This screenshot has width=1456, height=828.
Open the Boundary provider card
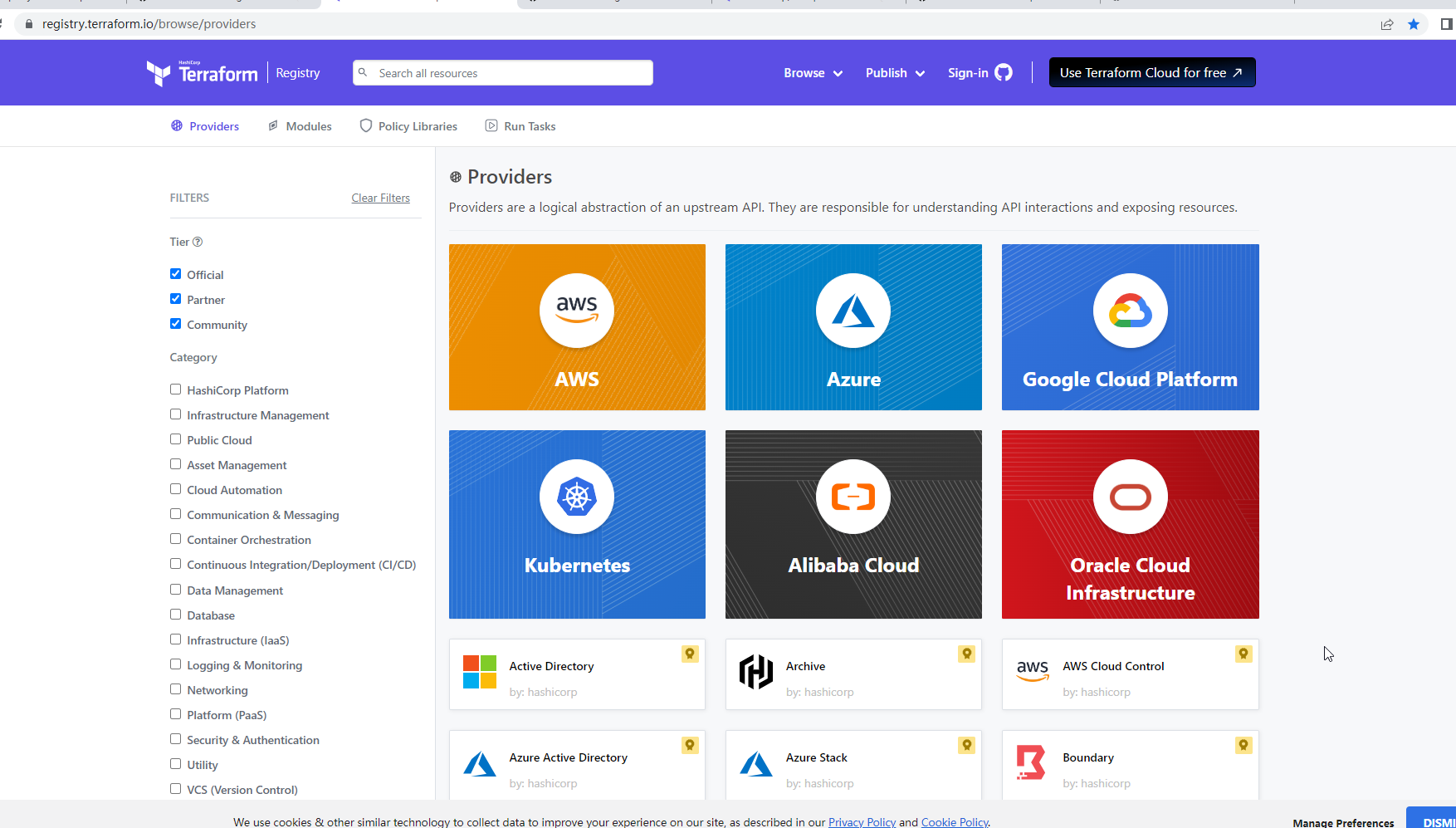point(1131,765)
